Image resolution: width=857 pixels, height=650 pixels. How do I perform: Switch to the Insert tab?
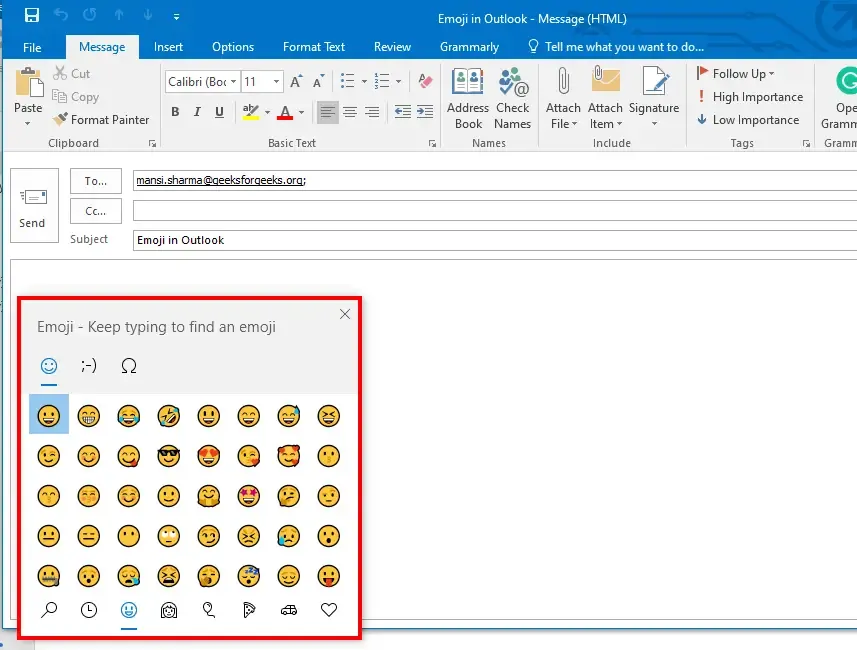pos(168,46)
